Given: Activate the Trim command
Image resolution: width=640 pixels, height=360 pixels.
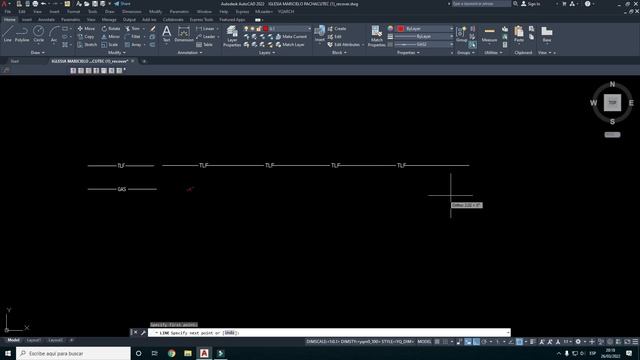Looking at the screenshot, I should pos(133,29).
